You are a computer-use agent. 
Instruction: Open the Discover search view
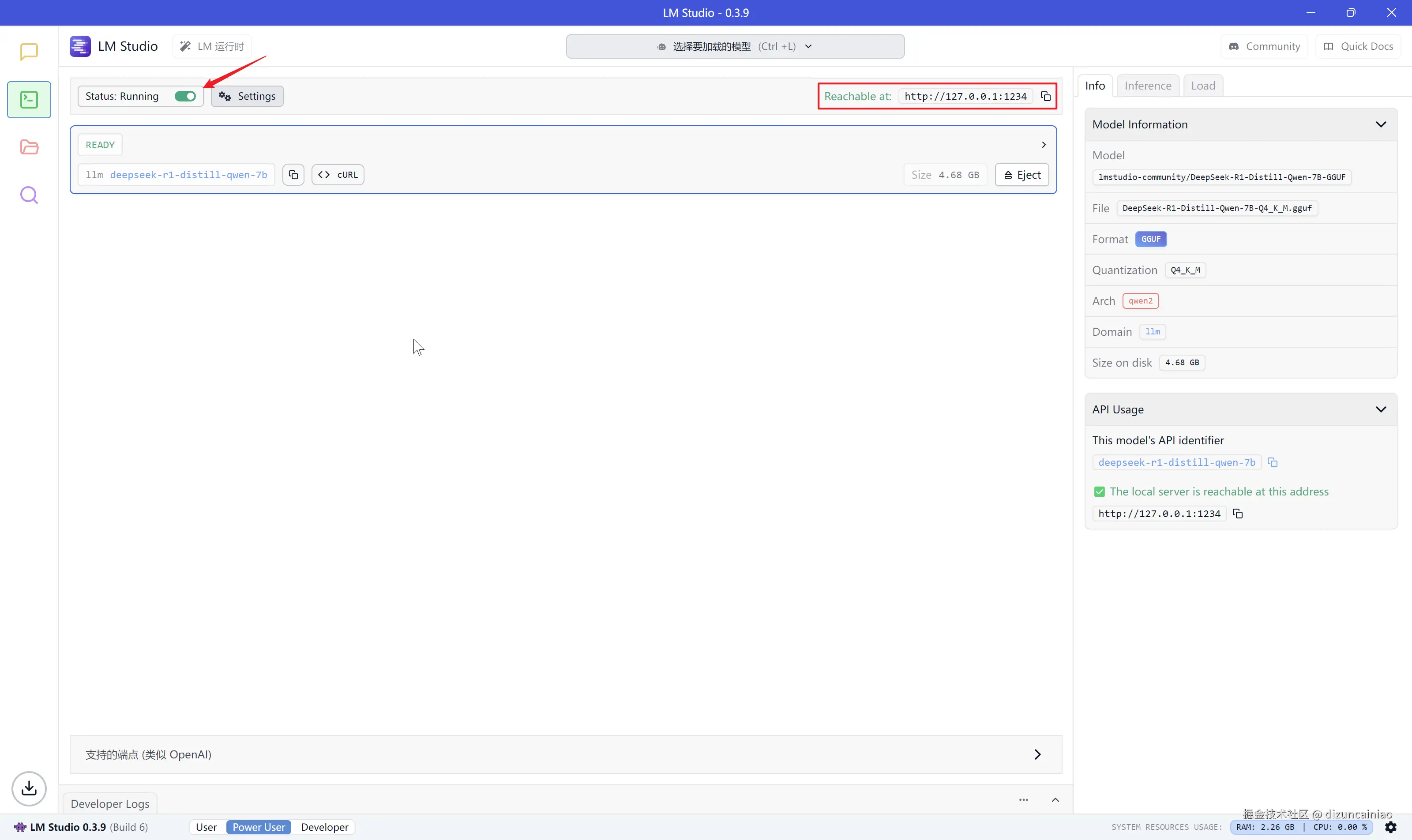[29, 195]
